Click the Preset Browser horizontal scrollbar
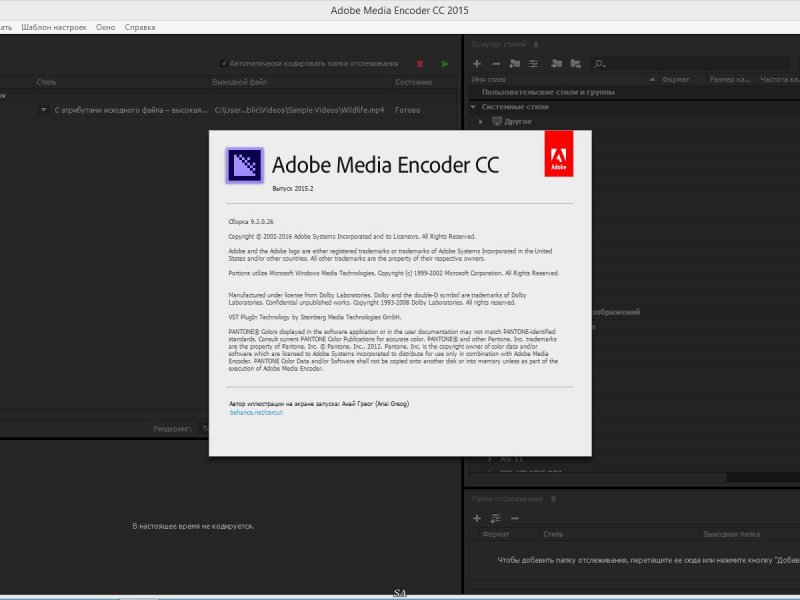 click(598, 478)
